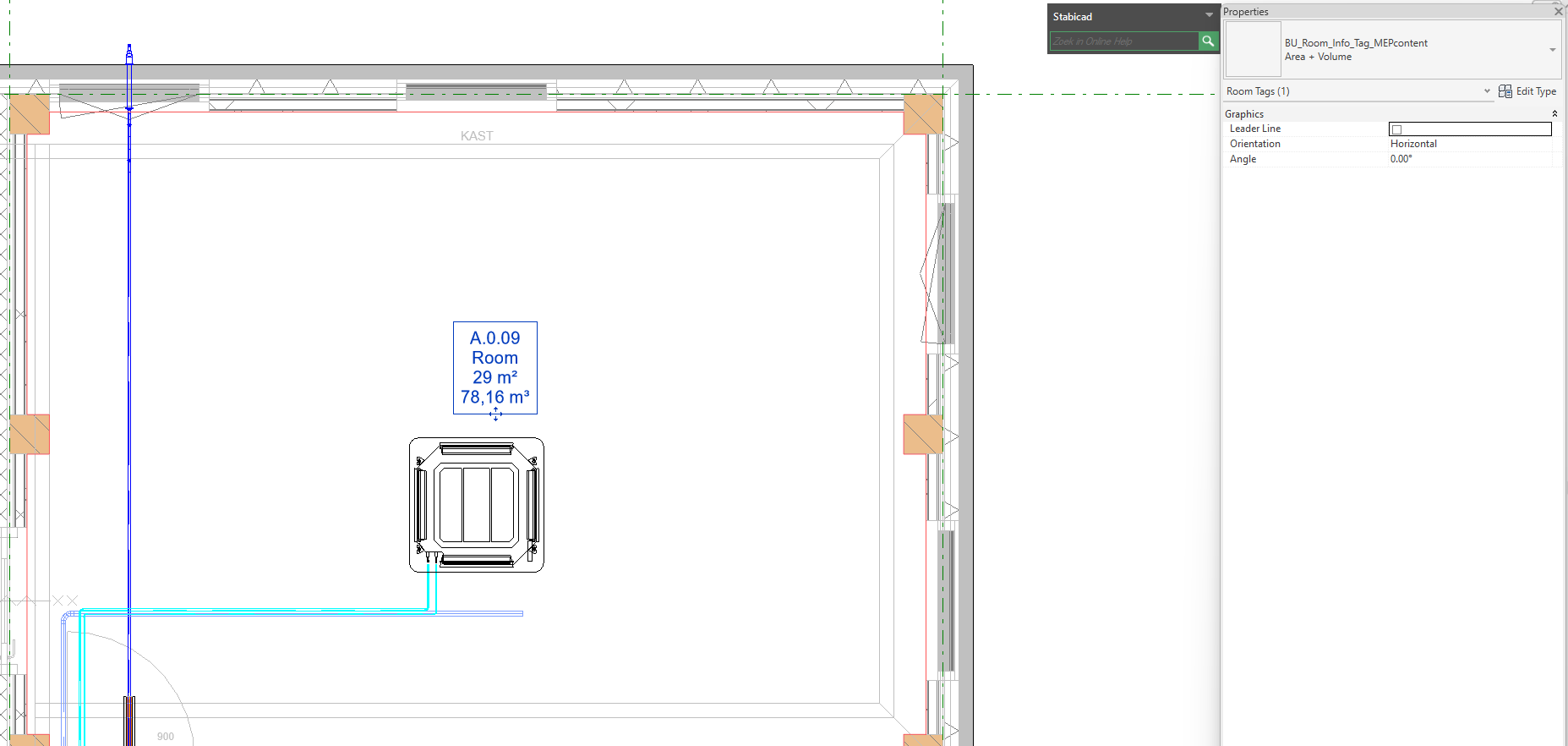Click the 900 door dimension text
This screenshot has height=746, width=1568.
[x=166, y=737]
